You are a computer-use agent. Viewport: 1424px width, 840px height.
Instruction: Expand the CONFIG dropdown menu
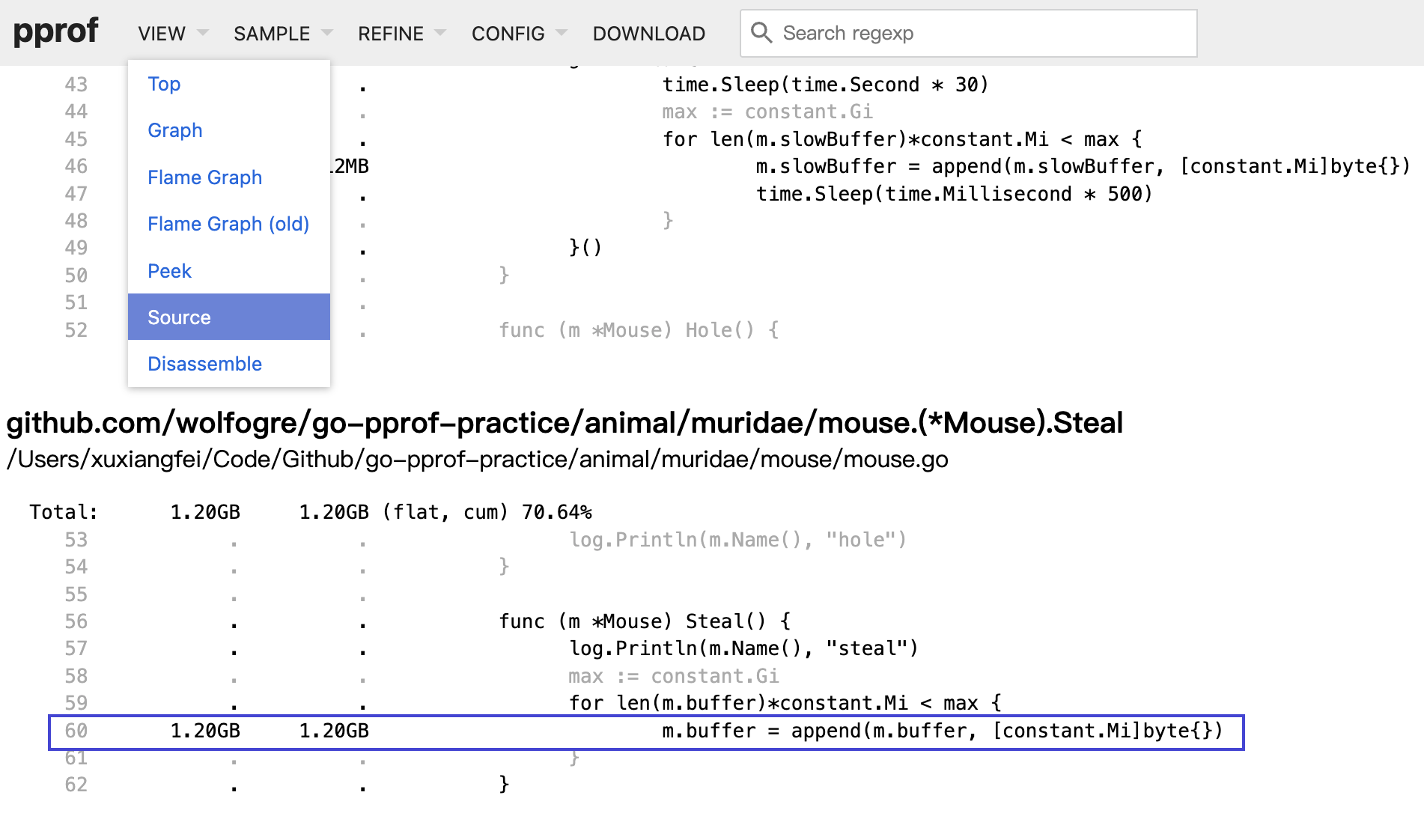(x=518, y=34)
